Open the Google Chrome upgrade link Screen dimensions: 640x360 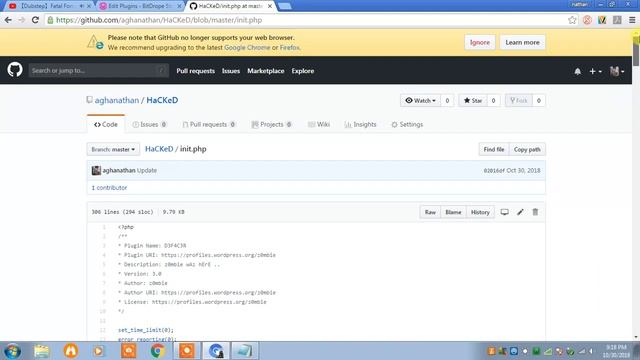click(x=247, y=47)
